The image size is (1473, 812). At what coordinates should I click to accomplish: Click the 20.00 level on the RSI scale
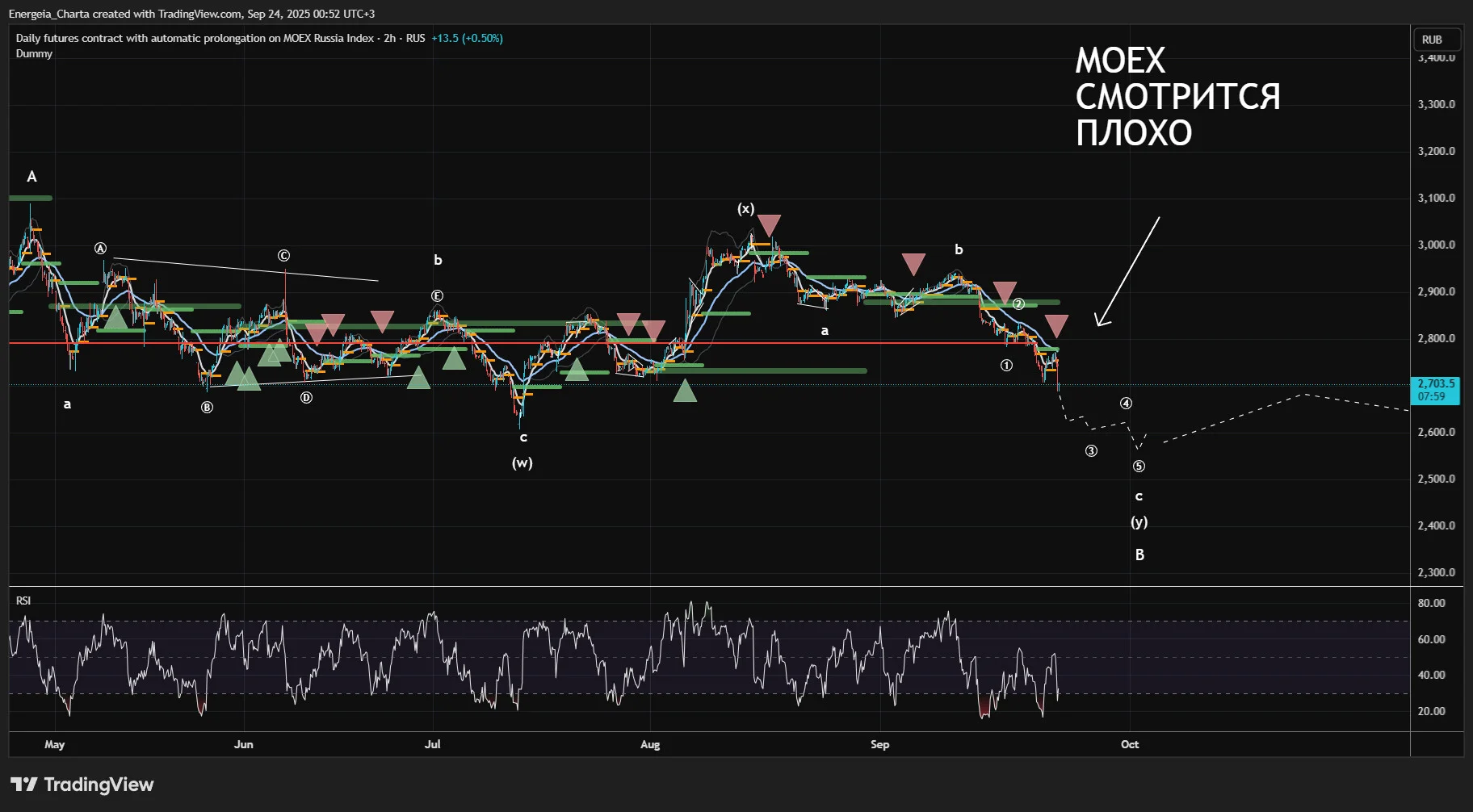point(1431,711)
